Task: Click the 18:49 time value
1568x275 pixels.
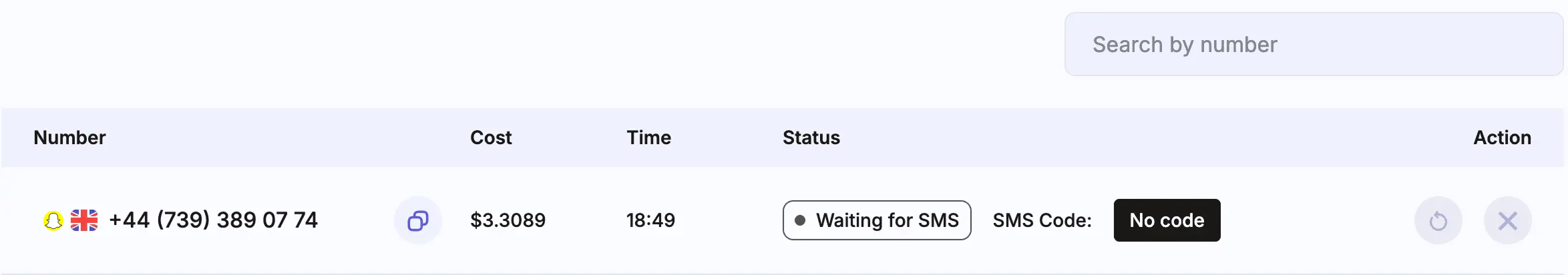Action: click(650, 220)
